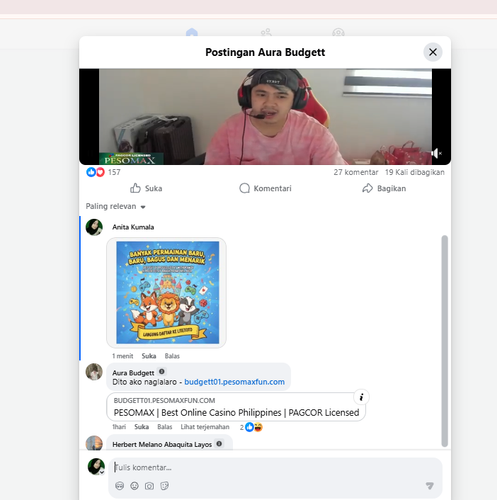The width and height of the screenshot is (497, 500).
Task: Like Aura Budgett's comment with Suka
Action: (141, 427)
